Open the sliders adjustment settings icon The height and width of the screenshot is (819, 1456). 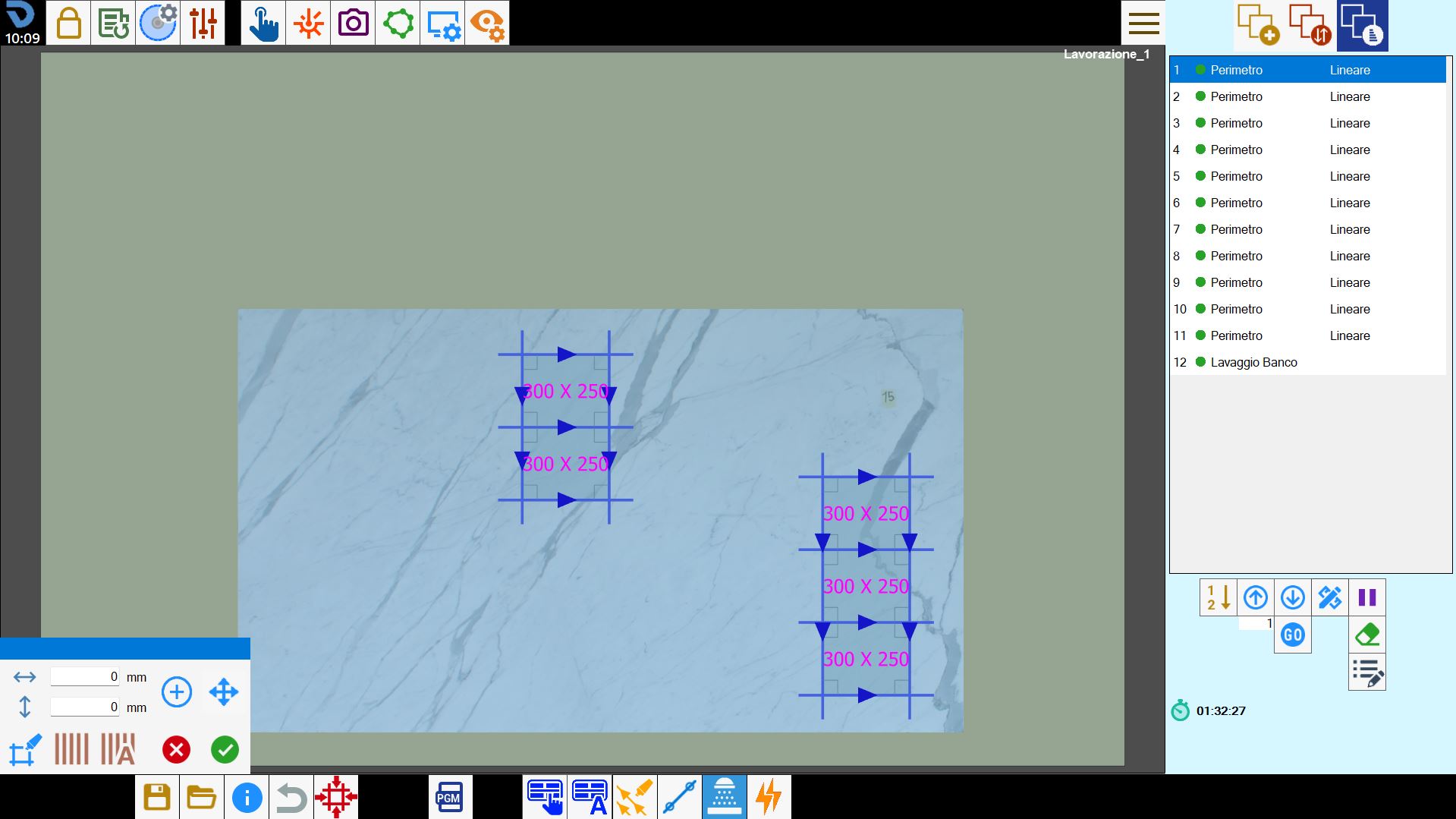pos(203,23)
